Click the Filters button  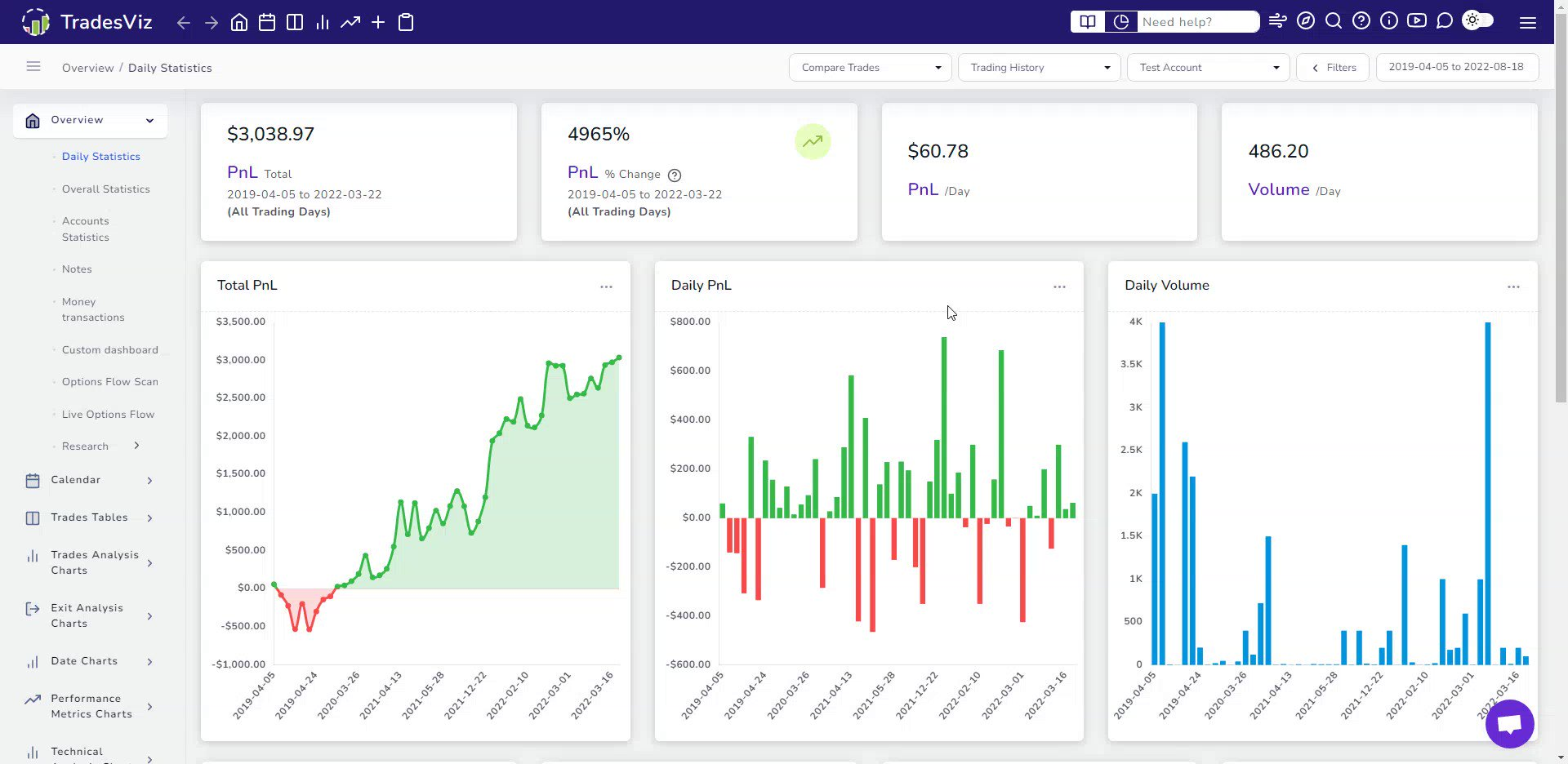click(1333, 68)
